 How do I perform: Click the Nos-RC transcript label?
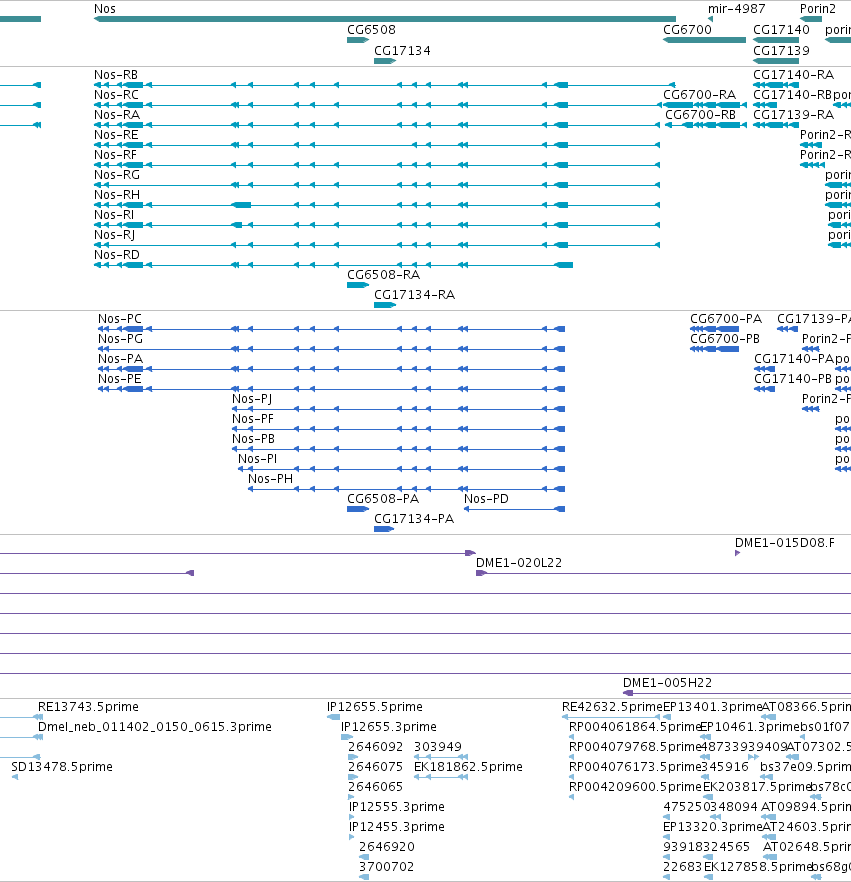pyautogui.click(x=116, y=94)
